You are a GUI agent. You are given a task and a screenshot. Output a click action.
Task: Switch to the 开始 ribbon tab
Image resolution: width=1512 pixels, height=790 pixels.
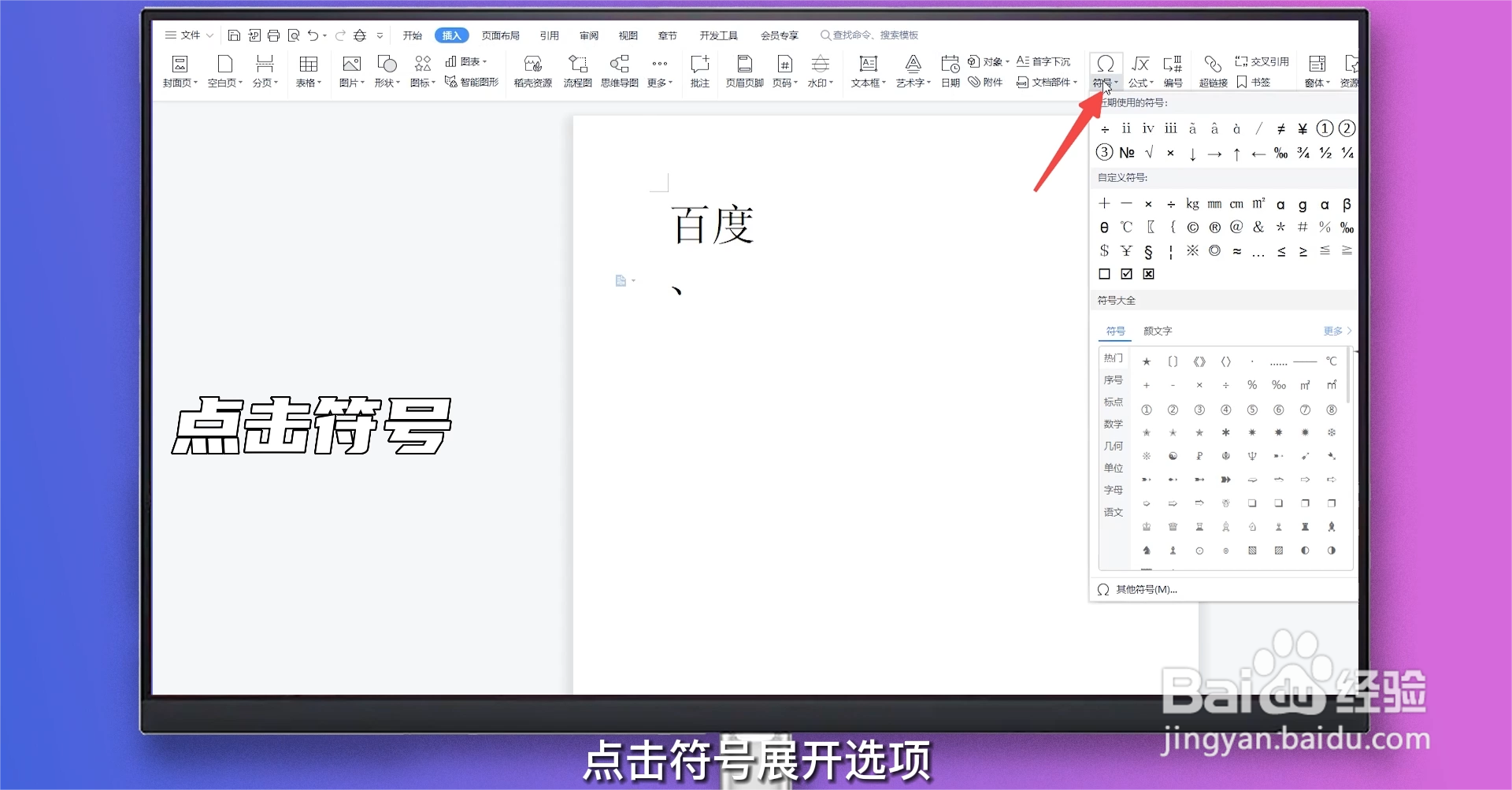point(413,35)
